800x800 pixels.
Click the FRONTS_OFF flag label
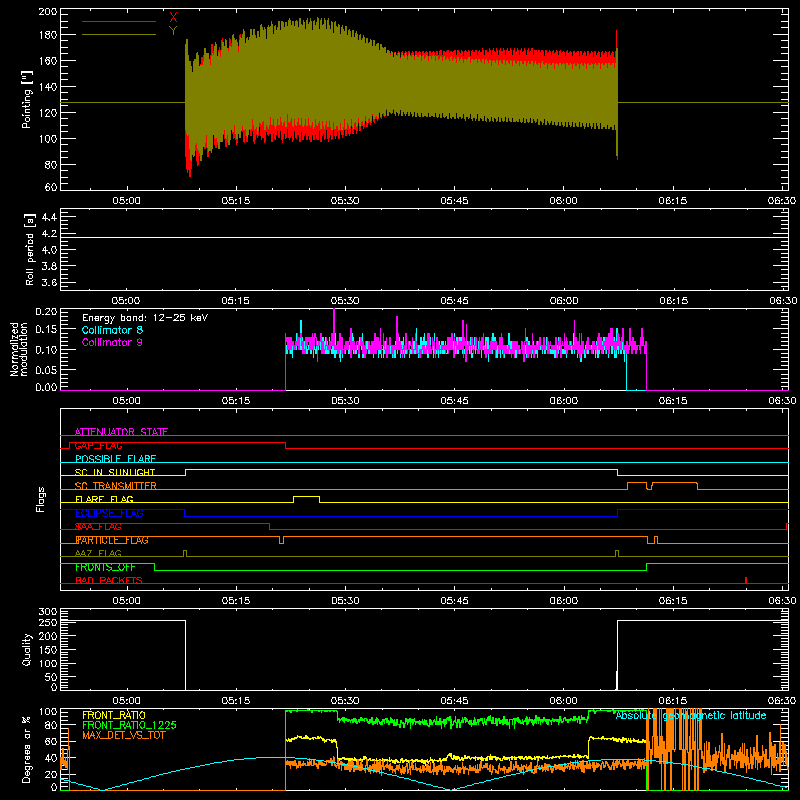105,567
